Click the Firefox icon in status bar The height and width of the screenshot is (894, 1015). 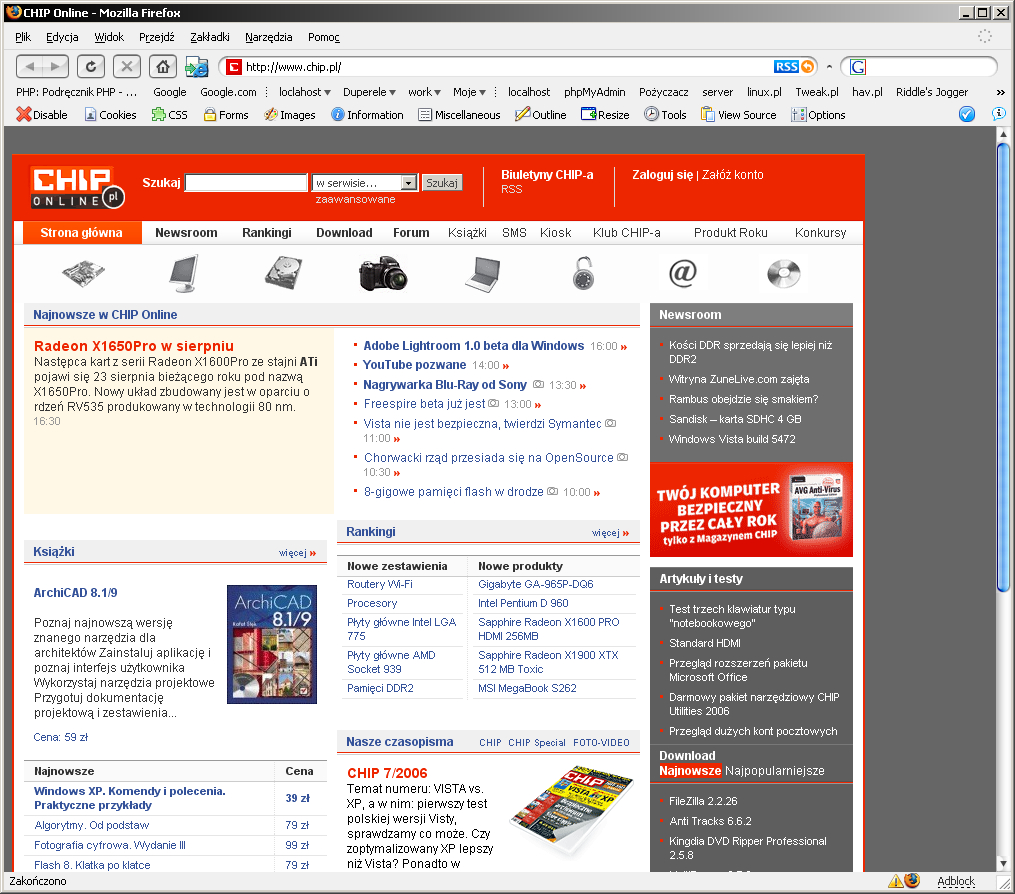(912, 880)
